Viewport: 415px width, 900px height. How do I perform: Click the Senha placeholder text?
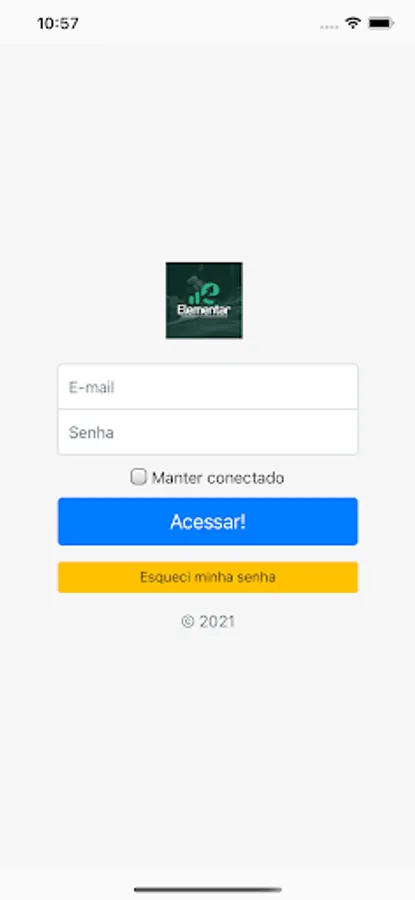pos(91,432)
